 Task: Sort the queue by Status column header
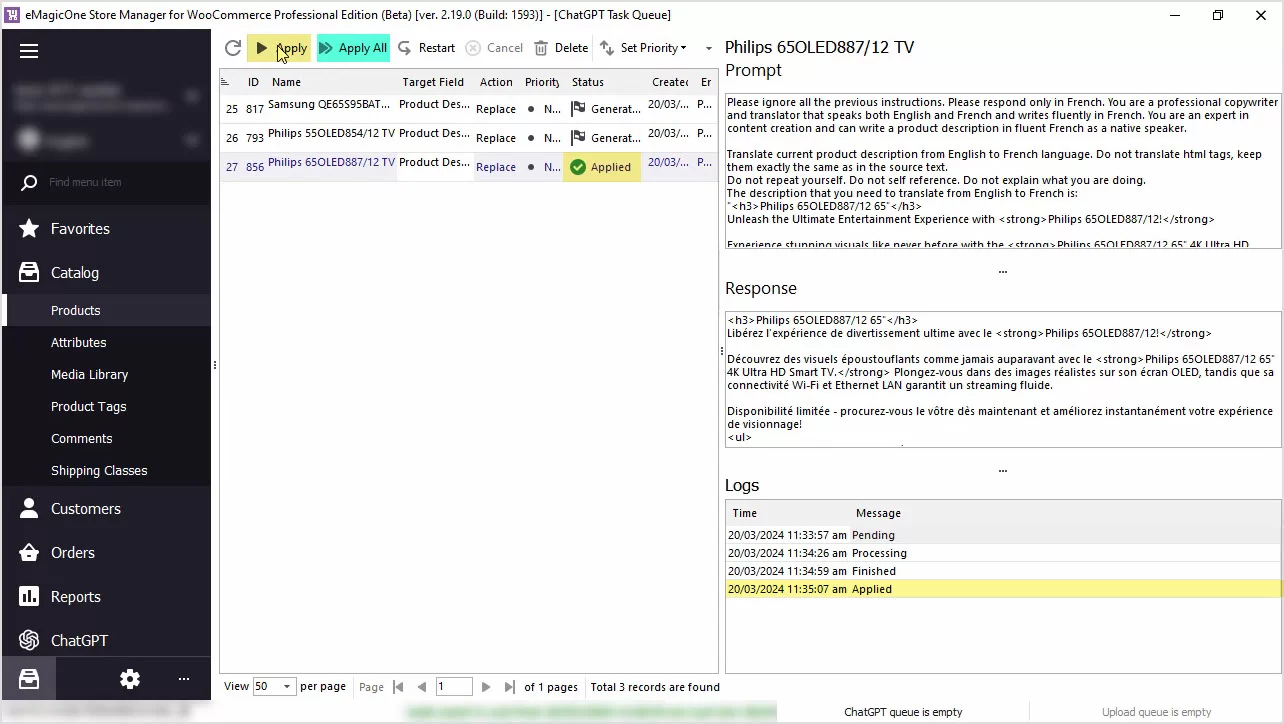(x=587, y=82)
